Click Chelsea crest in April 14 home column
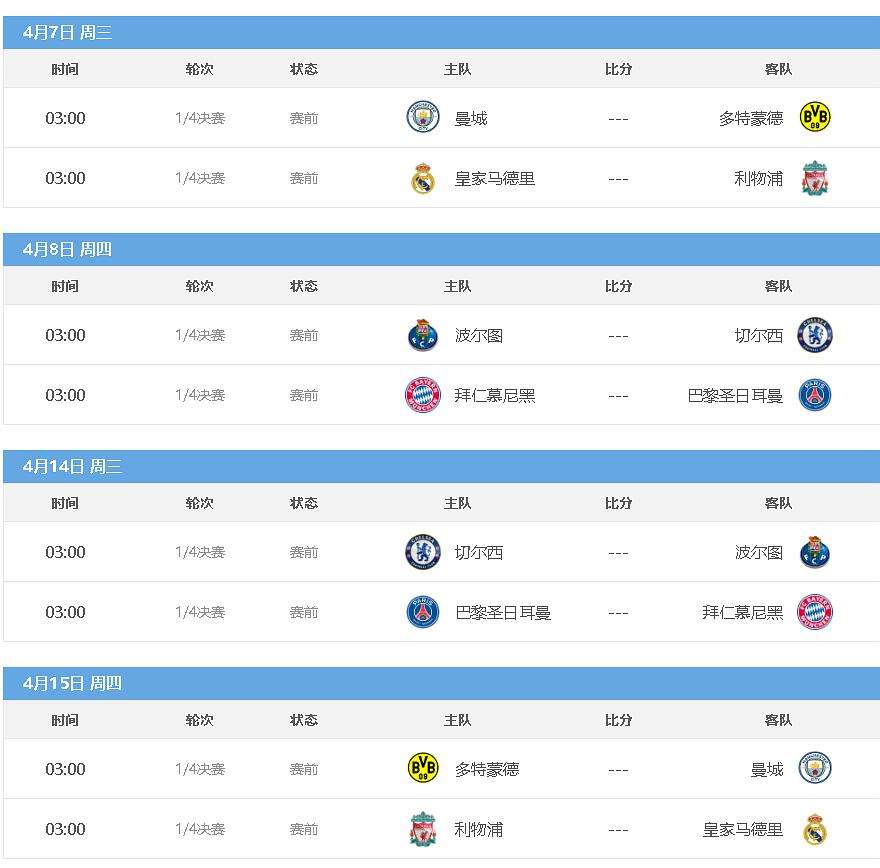Screen dimensions: 880x868 click(x=423, y=552)
